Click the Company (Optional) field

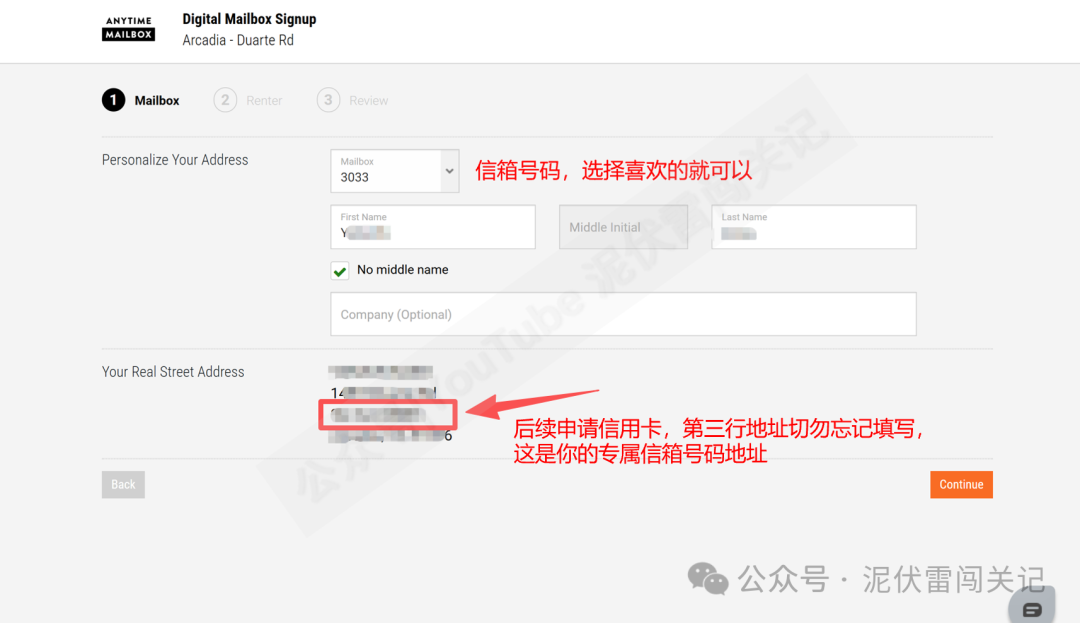tap(623, 314)
